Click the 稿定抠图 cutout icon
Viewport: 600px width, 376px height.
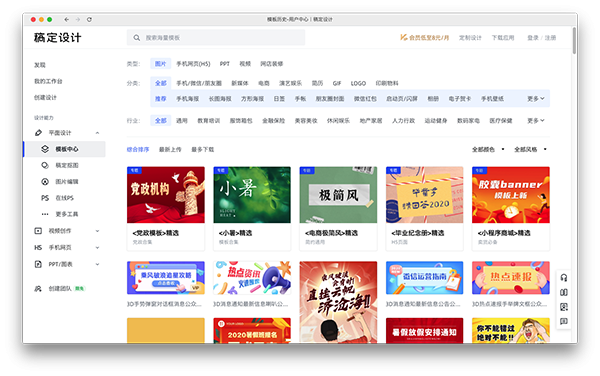45,165
